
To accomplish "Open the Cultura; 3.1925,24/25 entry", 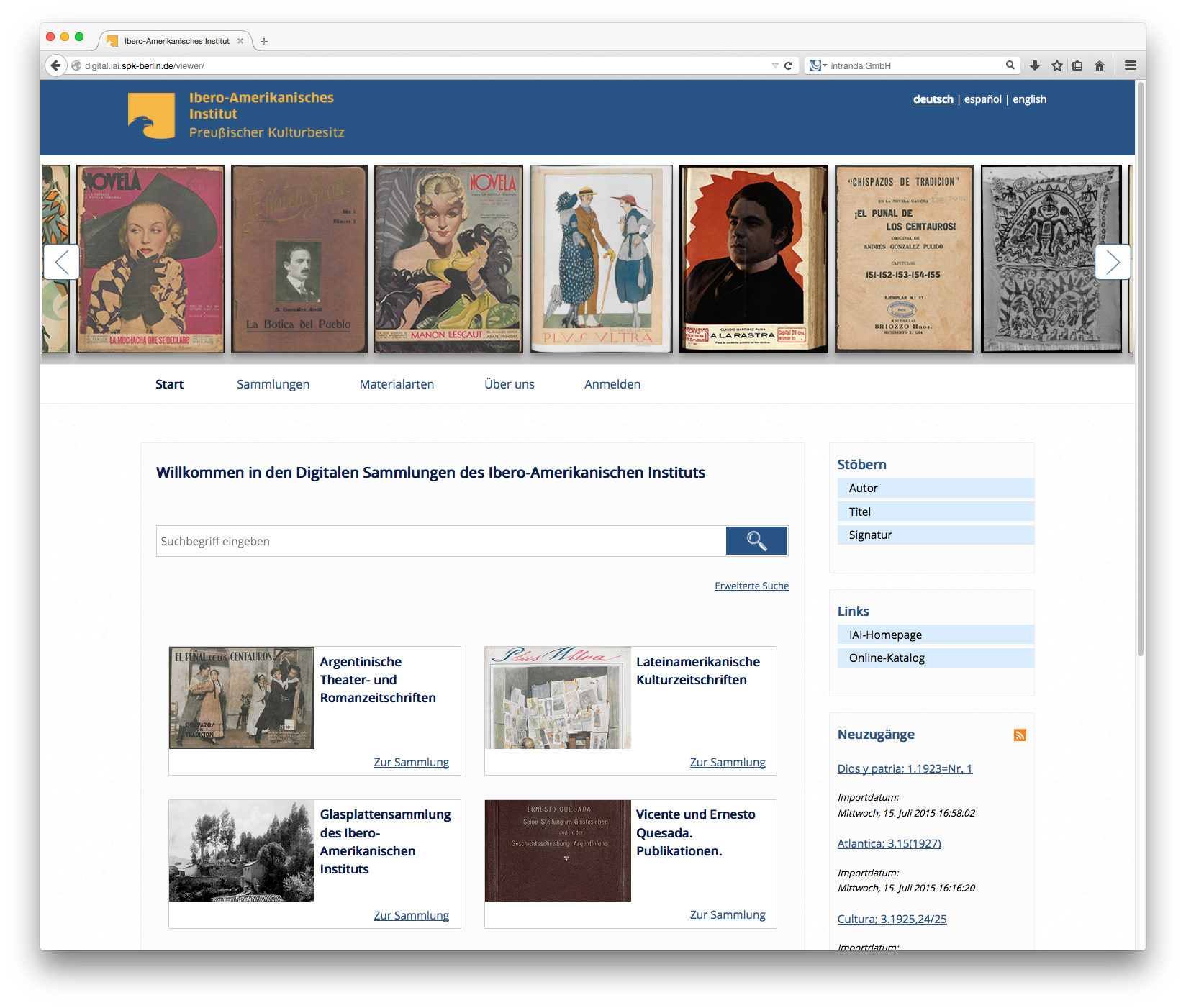I will tap(892, 919).
